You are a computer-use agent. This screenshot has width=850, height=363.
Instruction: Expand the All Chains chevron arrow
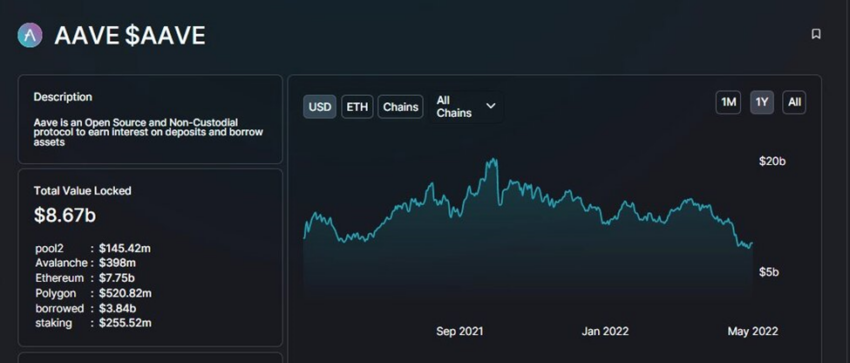pyautogui.click(x=491, y=106)
